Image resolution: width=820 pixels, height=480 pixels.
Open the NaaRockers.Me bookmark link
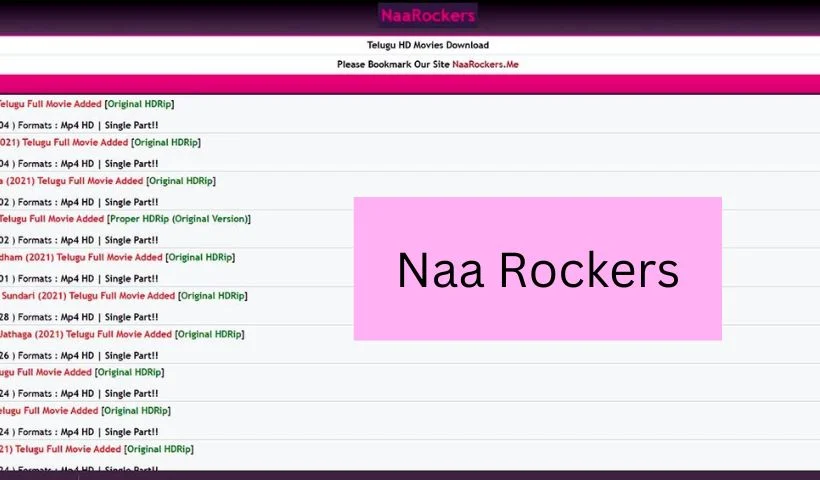(485, 64)
